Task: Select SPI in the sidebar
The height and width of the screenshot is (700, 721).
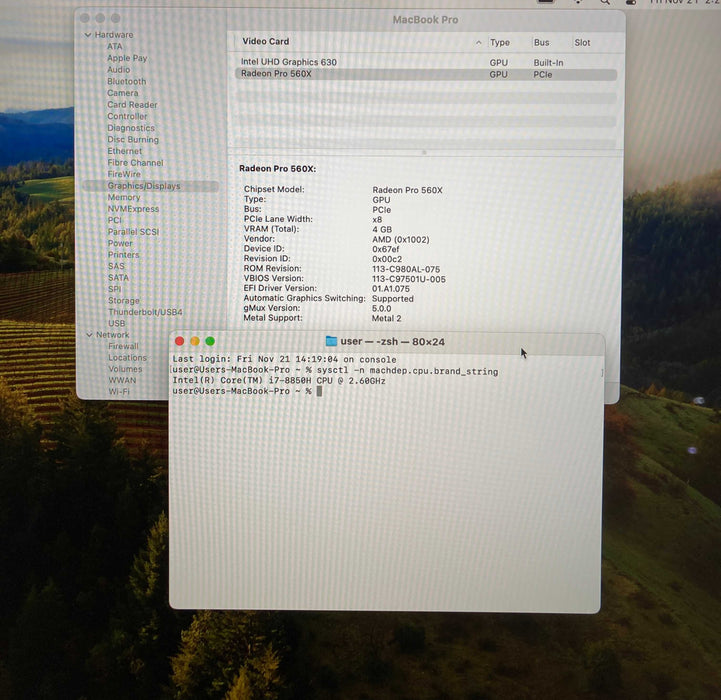Action: (114, 289)
